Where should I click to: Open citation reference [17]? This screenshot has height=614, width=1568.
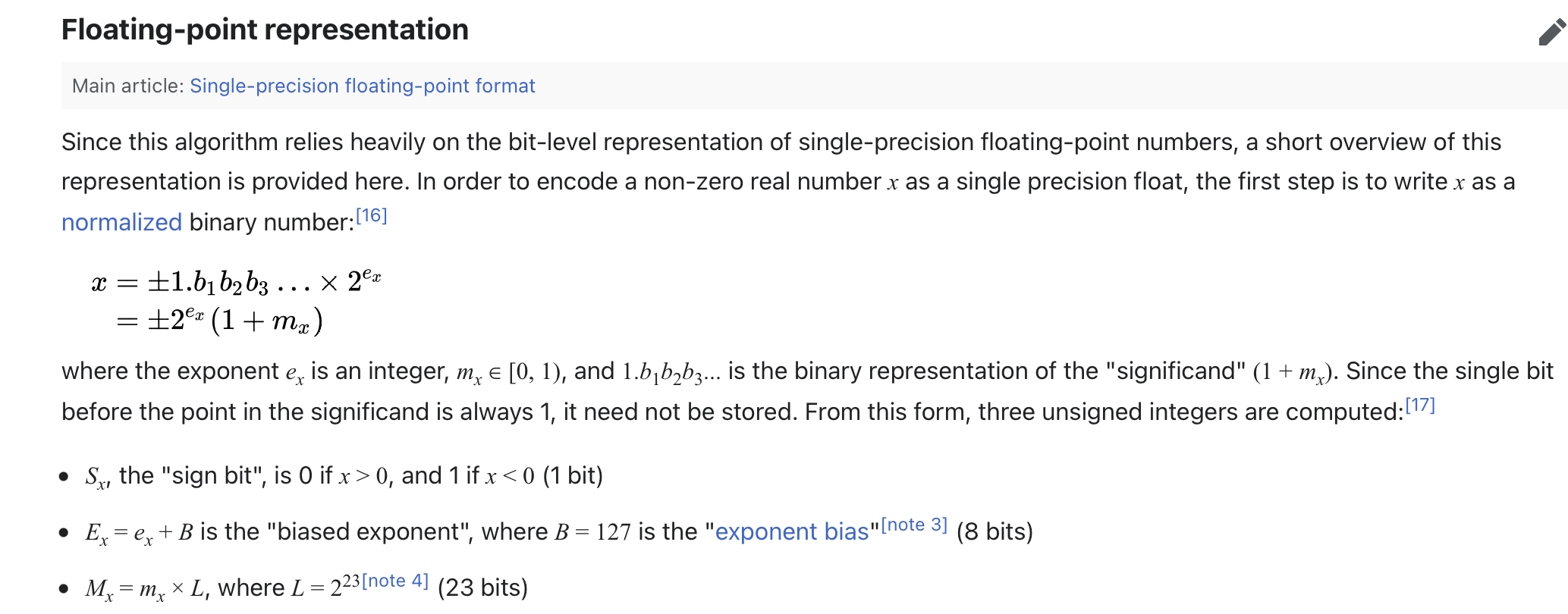[x=1420, y=406]
